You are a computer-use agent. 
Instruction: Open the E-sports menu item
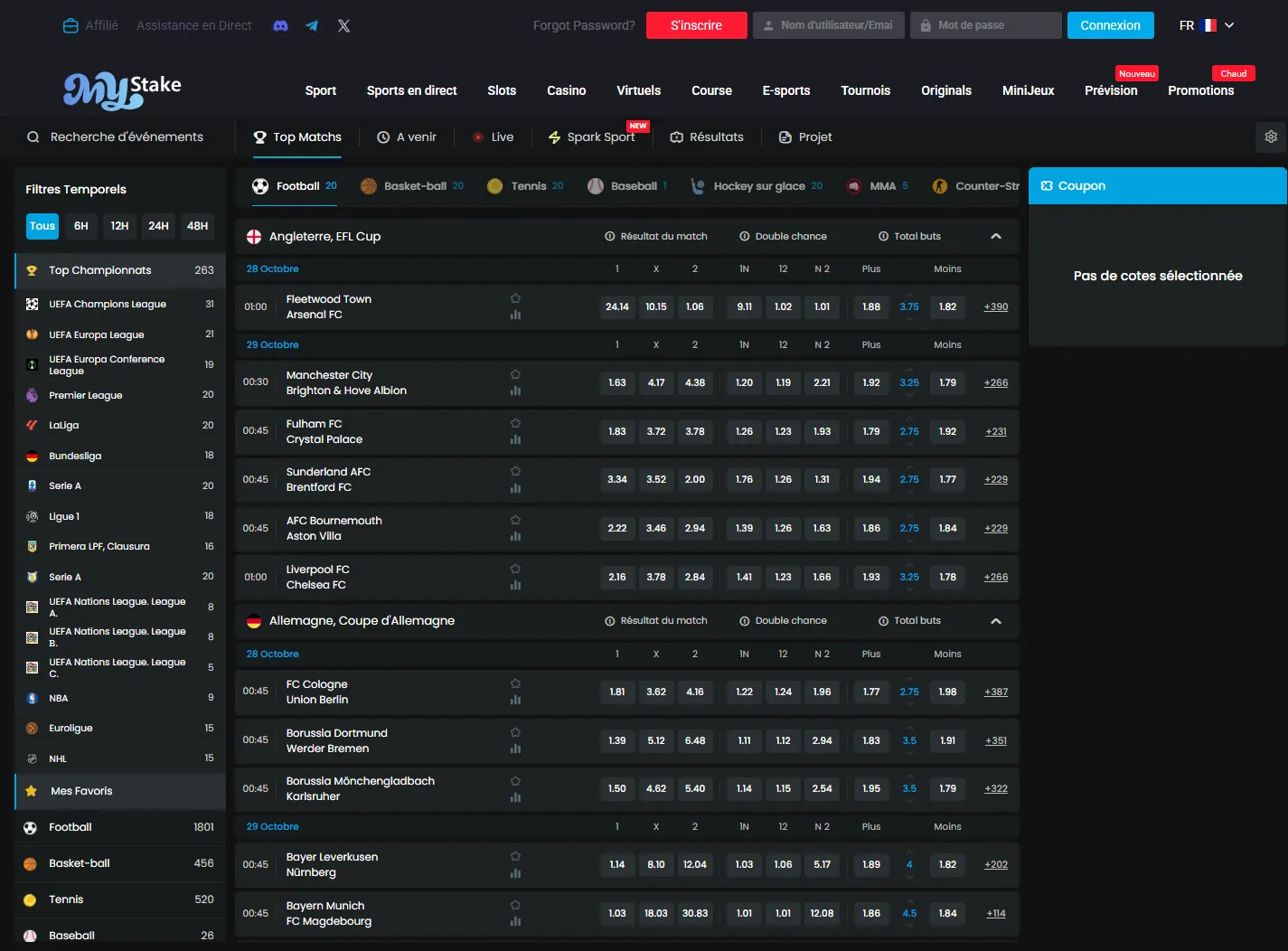pos(786,90)
